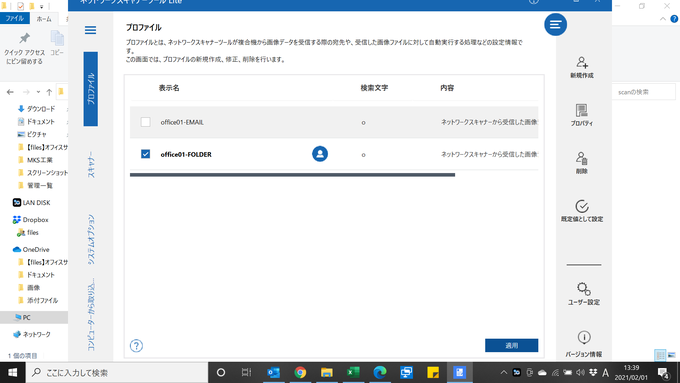The image size is (680, 383).
Task: Open プロパティ for selected profile
Action: pyautogui.click(x=582, y=115)
